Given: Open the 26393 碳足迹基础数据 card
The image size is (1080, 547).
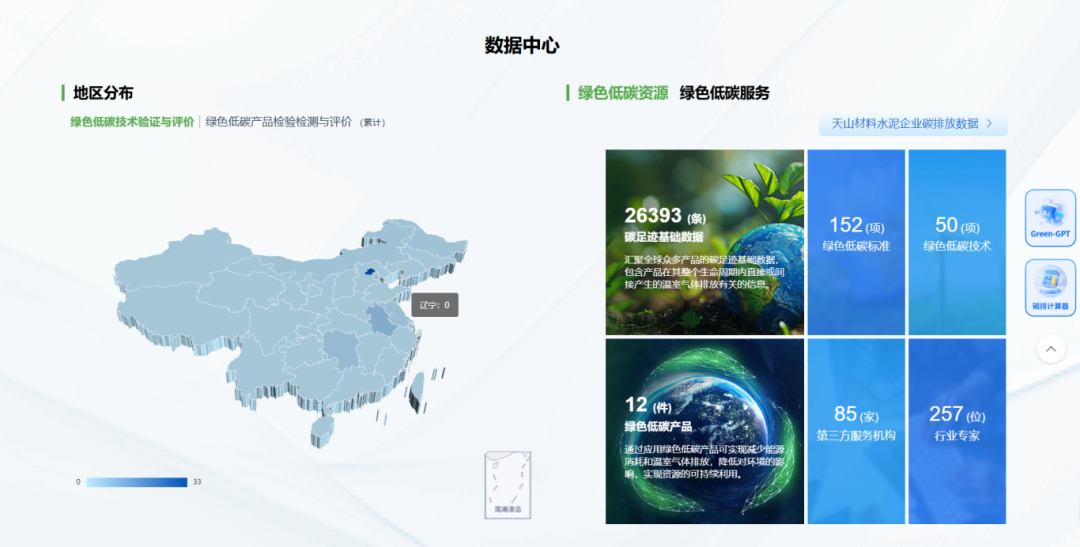Looking at the screenshot, I should pyautogui.click(x=704, y=242).
